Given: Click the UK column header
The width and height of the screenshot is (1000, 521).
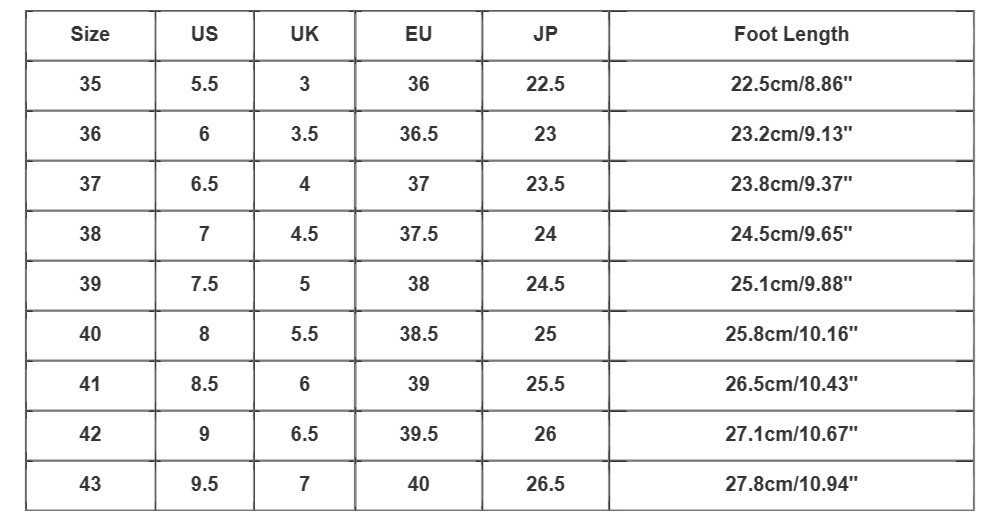Looking at the screenshot, I should coord(304,36).
